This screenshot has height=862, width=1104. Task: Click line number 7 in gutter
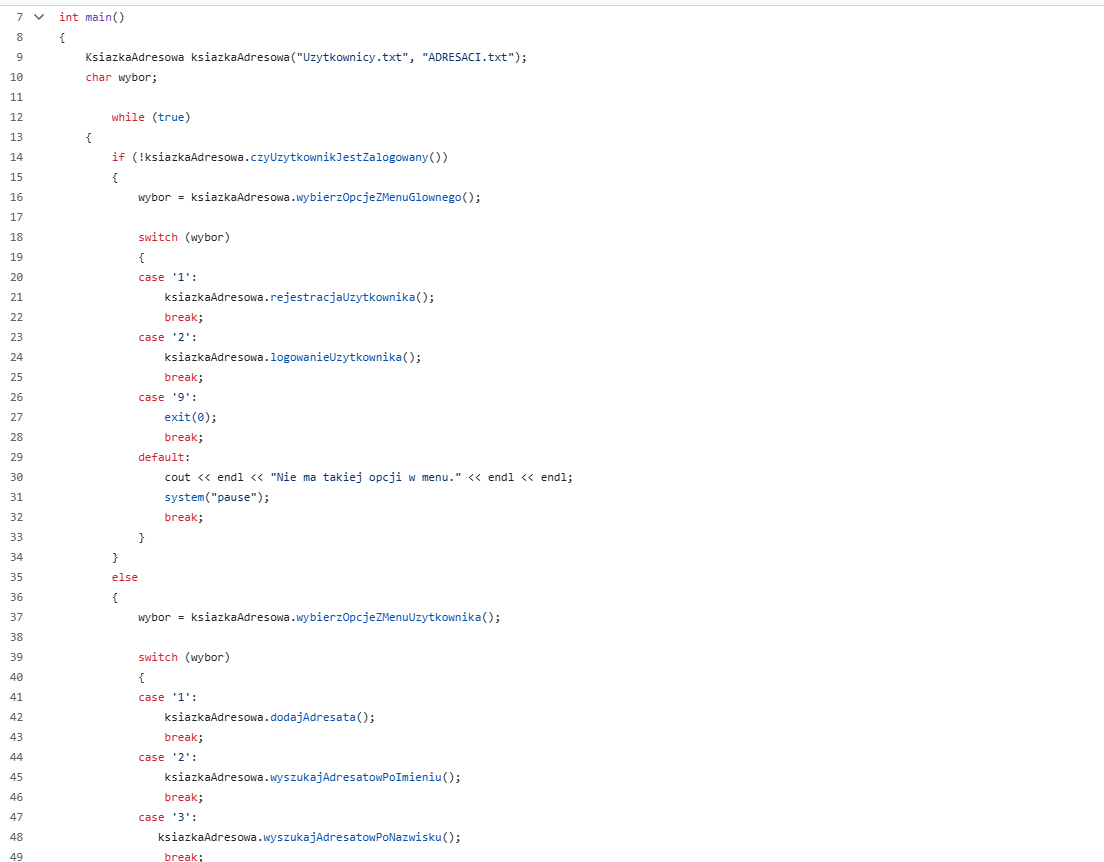pyautogui.click(x=20, y=17)
